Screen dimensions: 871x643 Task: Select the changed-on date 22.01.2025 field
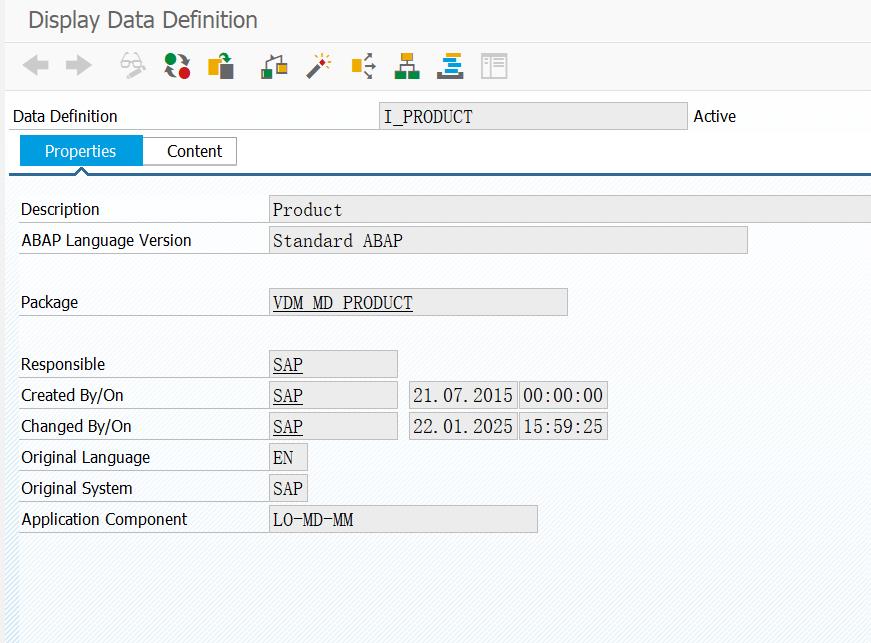point(462,426)
